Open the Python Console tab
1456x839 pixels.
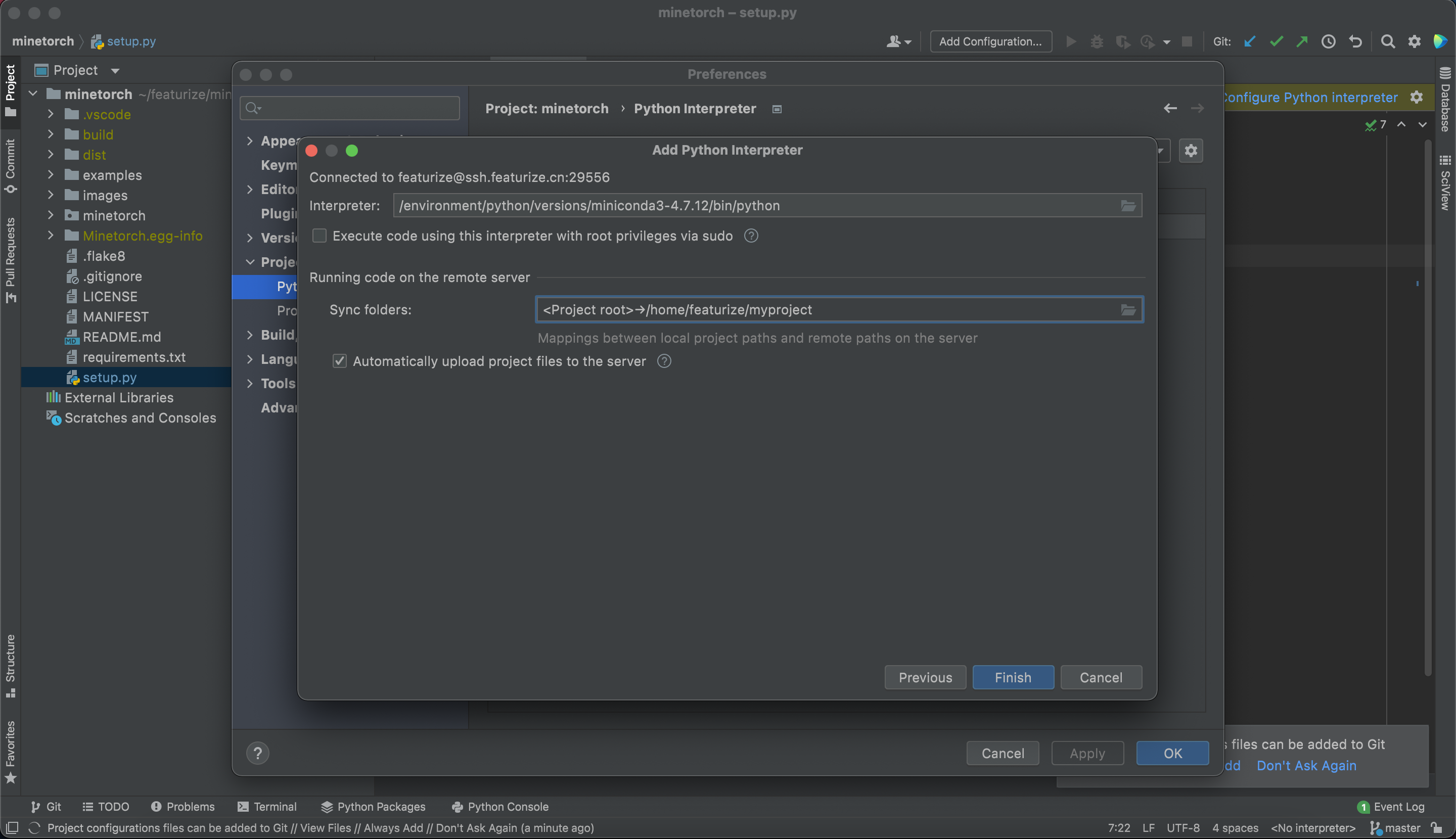coord(500,806)
